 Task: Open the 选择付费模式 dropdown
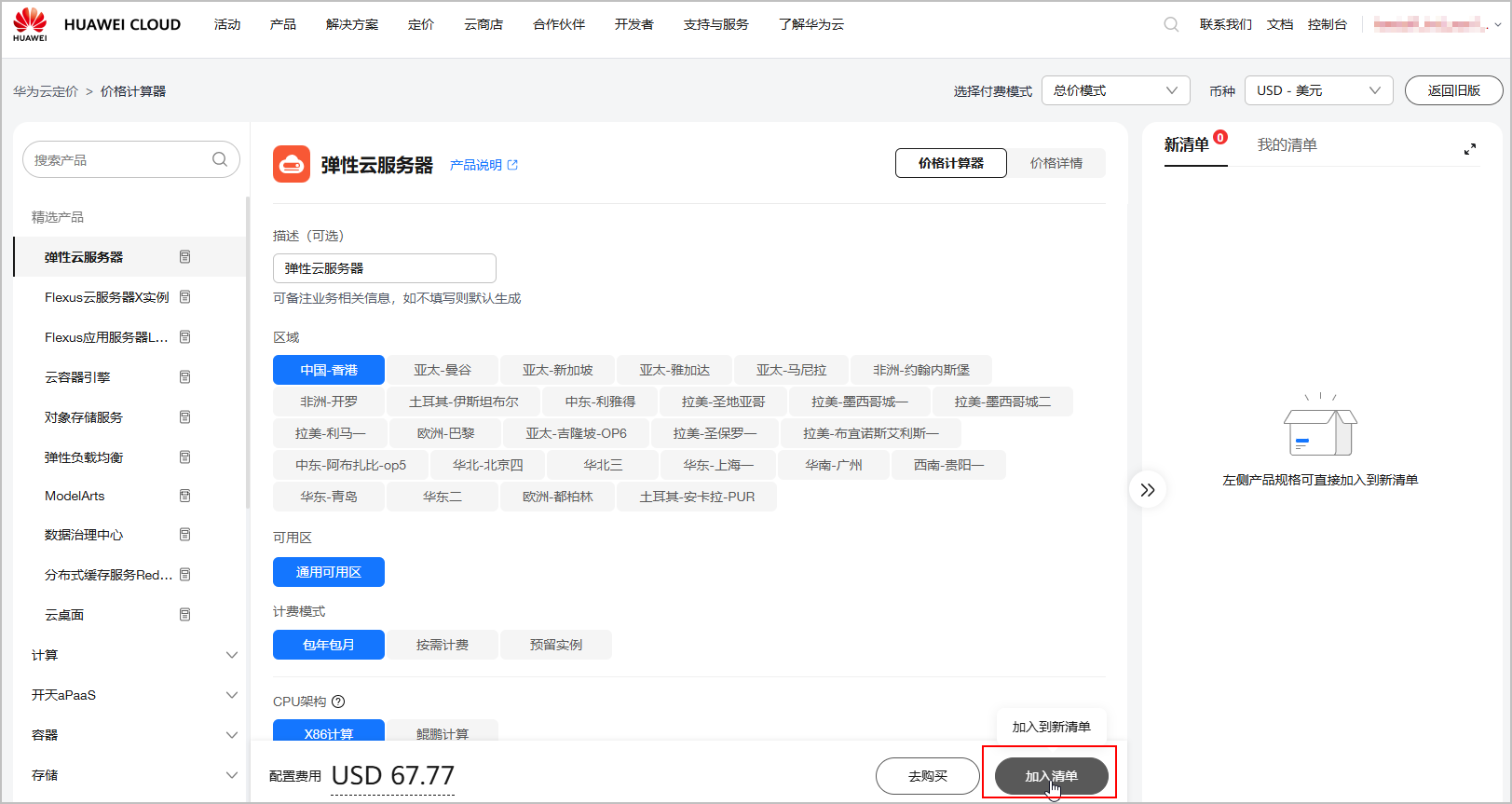coord(1115,90)
